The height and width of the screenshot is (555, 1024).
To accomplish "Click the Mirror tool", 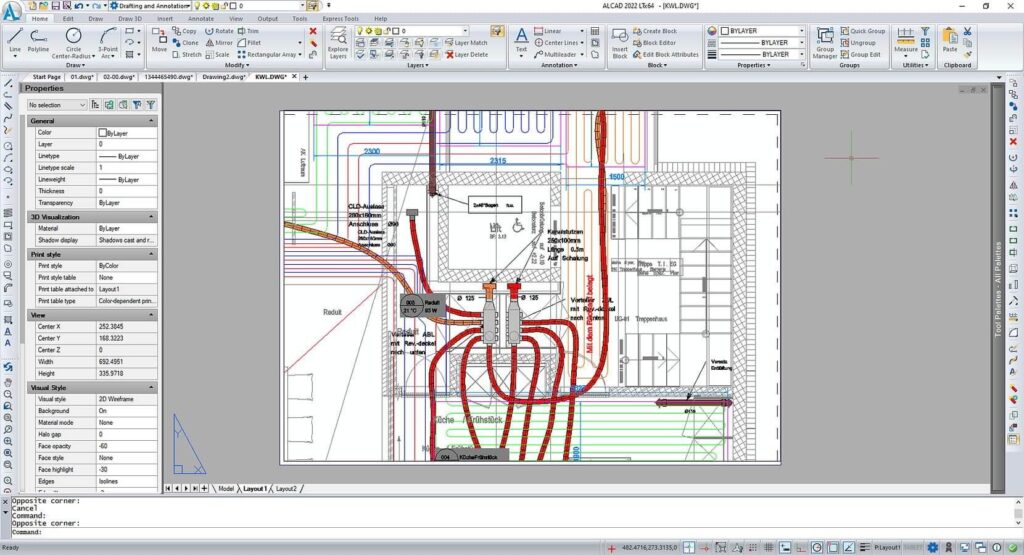I will coord(219,42).
